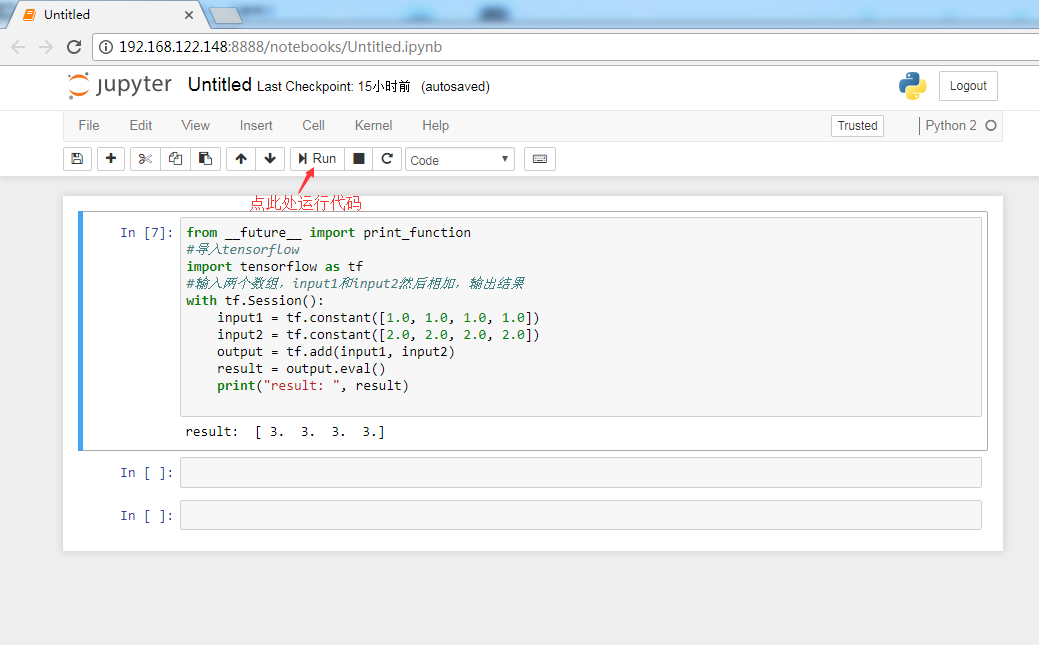The image size is (1039, 645).
Task: Click the Jupyter logo
Action: [120, 86]
